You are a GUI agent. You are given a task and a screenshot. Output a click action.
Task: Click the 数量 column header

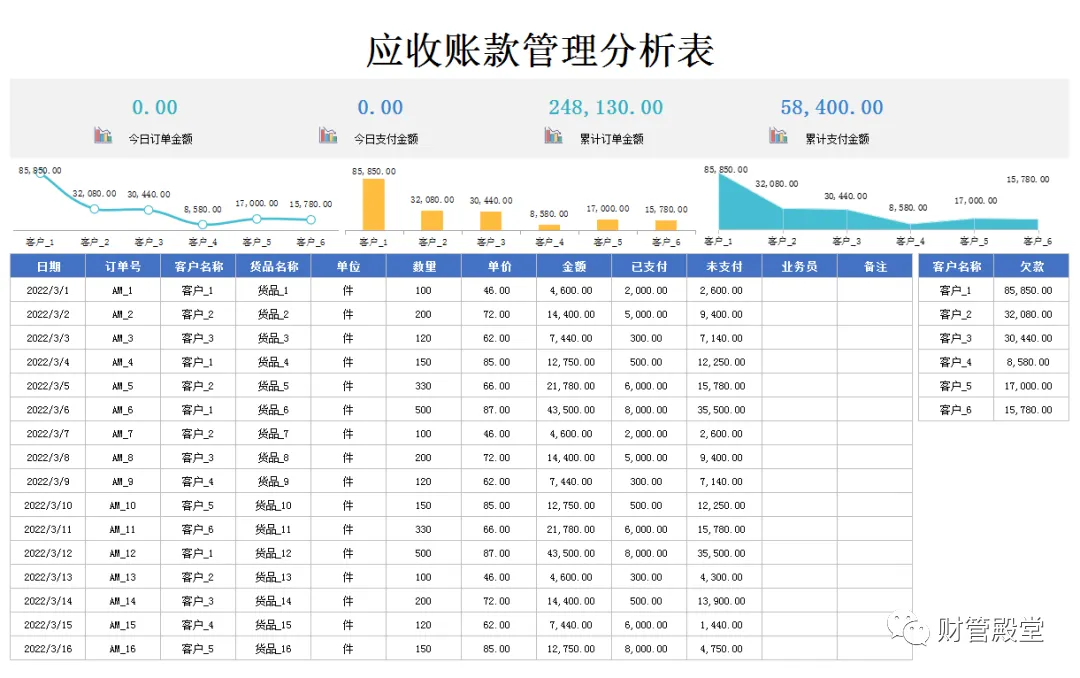point(424,266)
